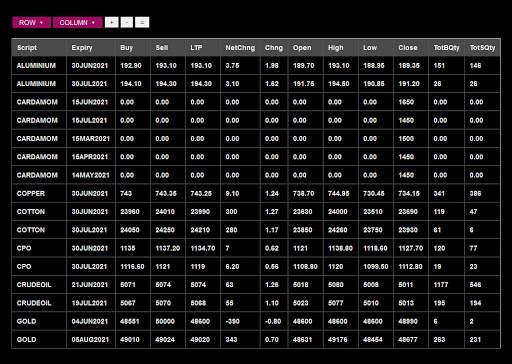Click the 15JUL2021 expiry cell

tap(89, 120)
